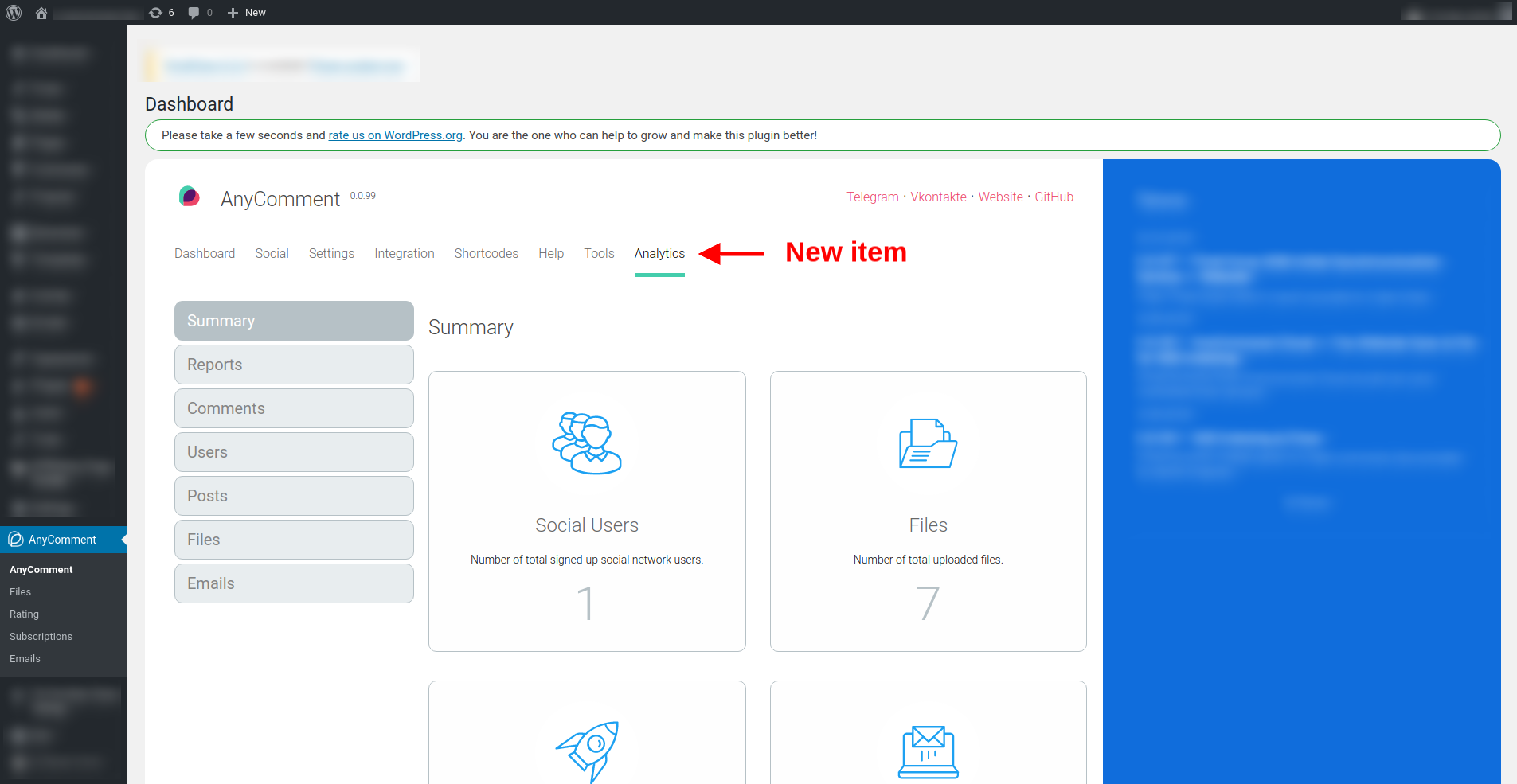Open the Settings tab
Image resolution: width=1517 pixels, height=784 pixels.
pos(331,253)
